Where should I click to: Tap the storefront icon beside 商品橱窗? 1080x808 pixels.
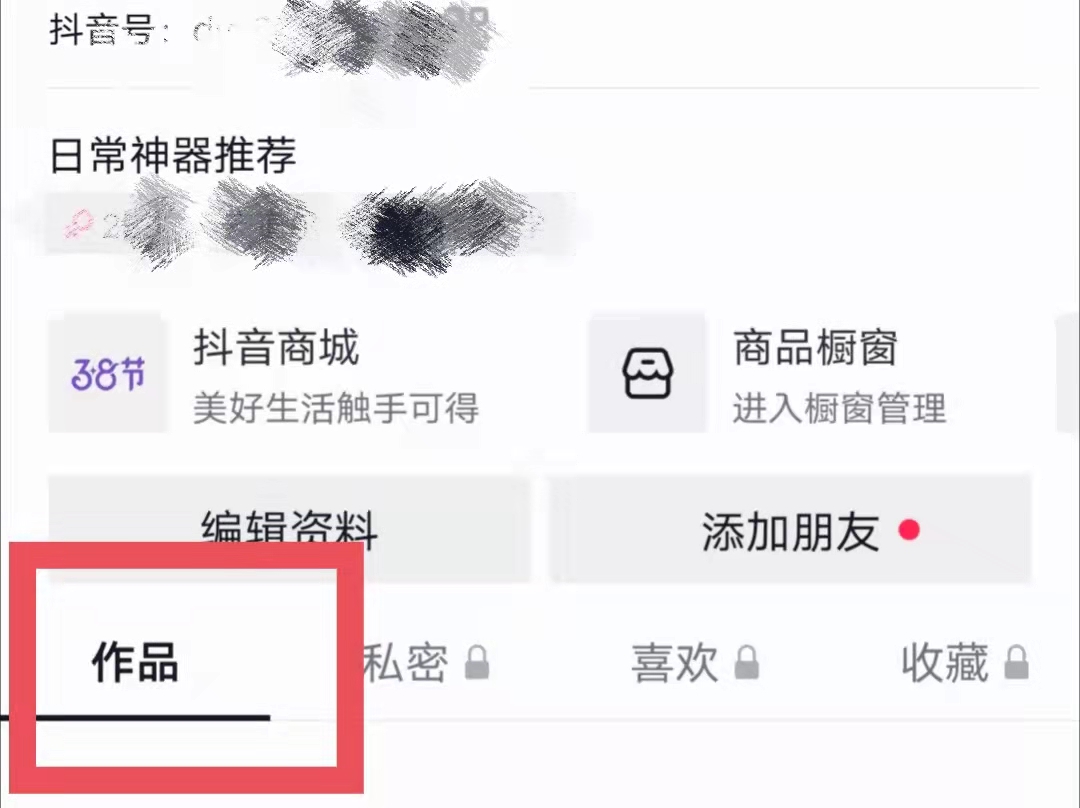click(647, 373)
